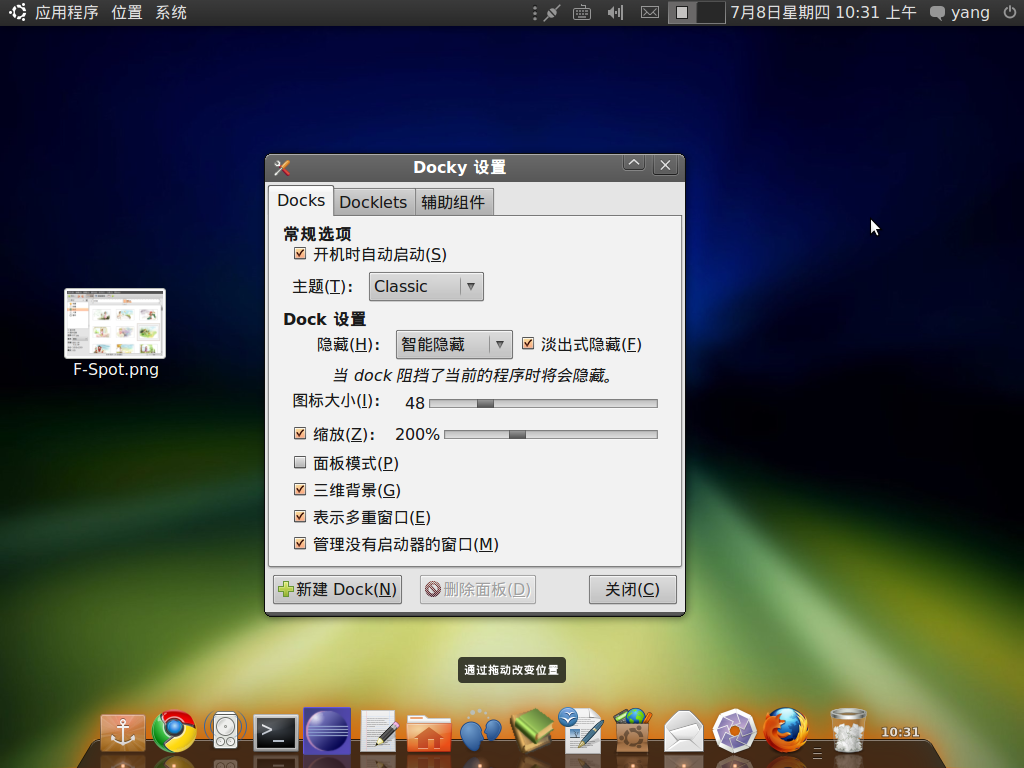Open the Trash icon in dock

[x=848, y=731]
